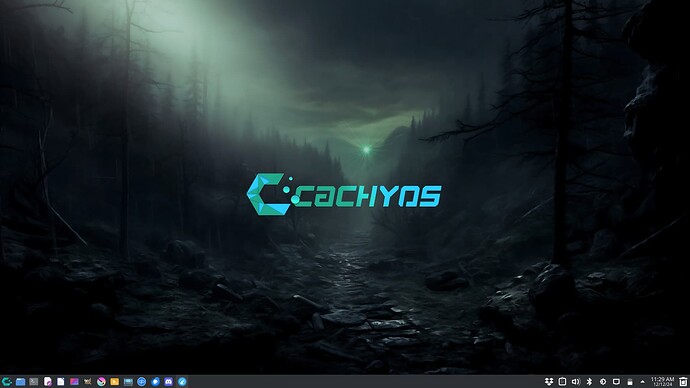The height and width of the screenshot is (388, 690).
Task: Open the trash icon on the panel
Action: [683, 381]
